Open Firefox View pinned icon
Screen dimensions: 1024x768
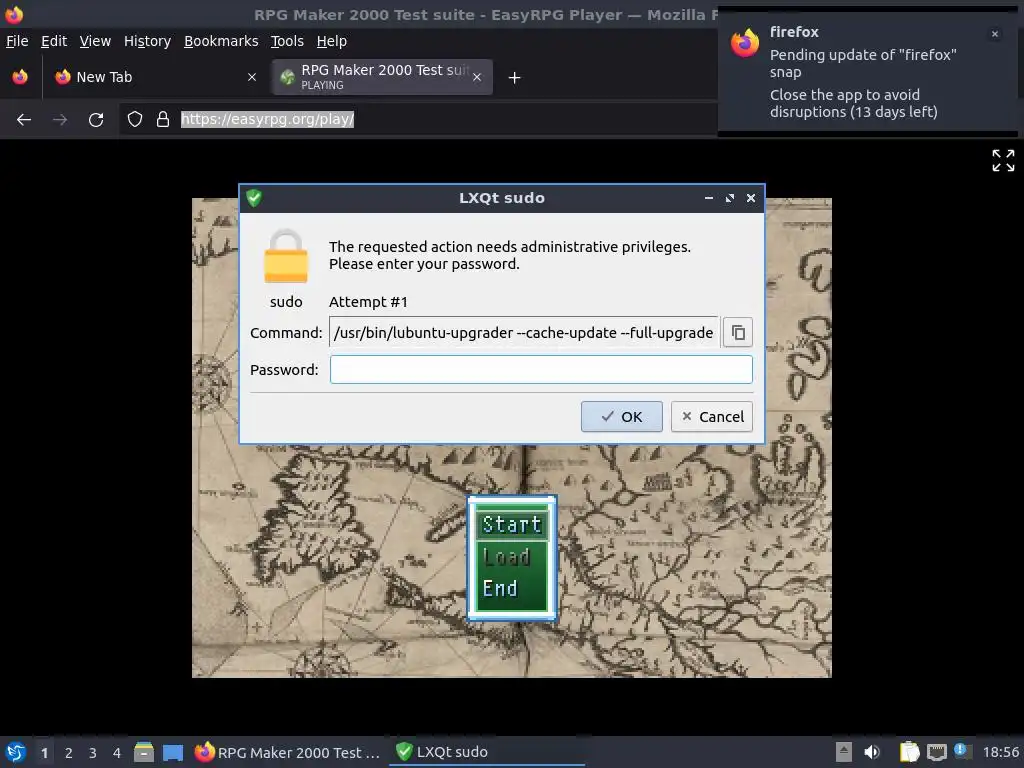click(20, 77)
